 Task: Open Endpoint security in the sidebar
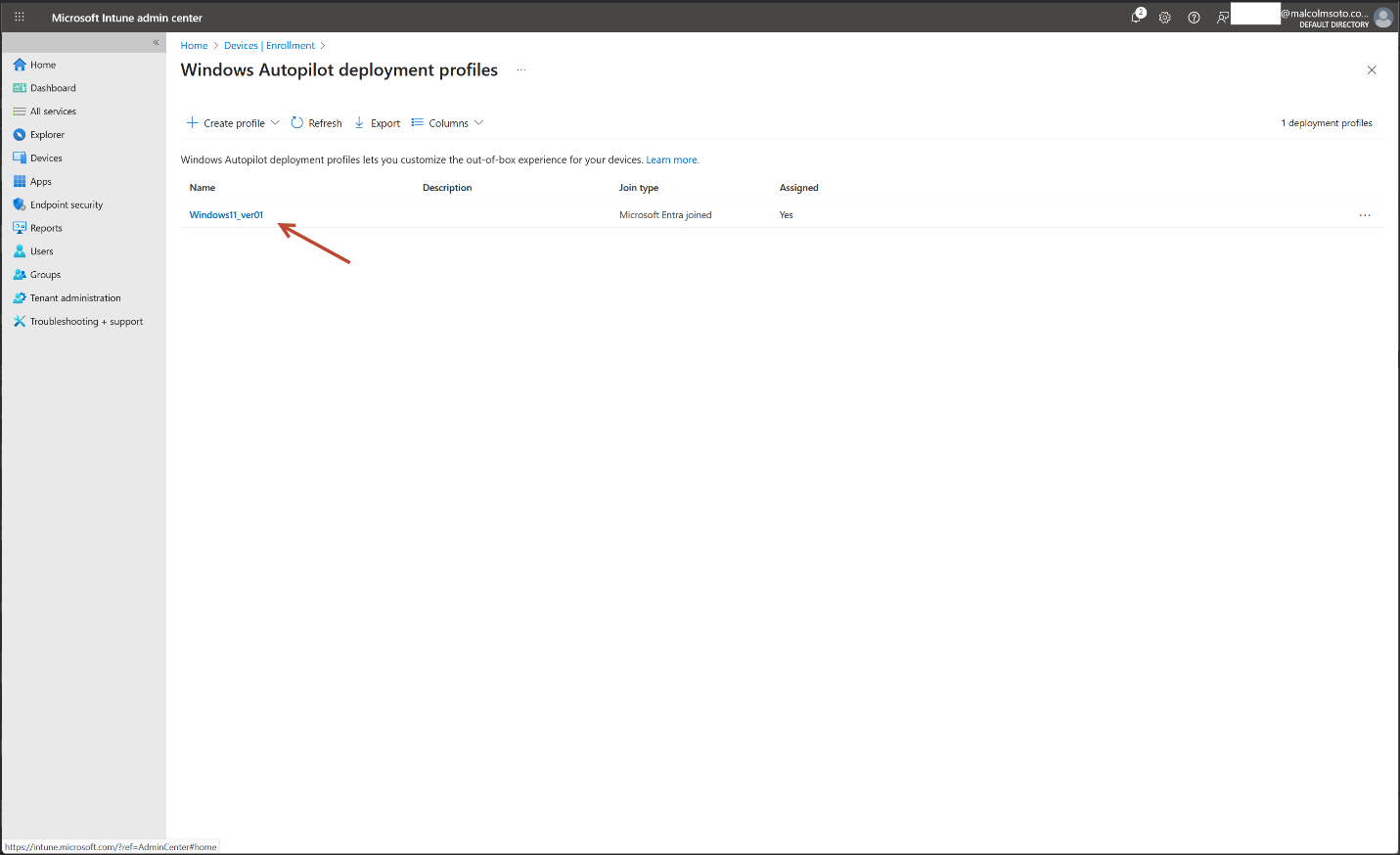click(x=66, y=205)
